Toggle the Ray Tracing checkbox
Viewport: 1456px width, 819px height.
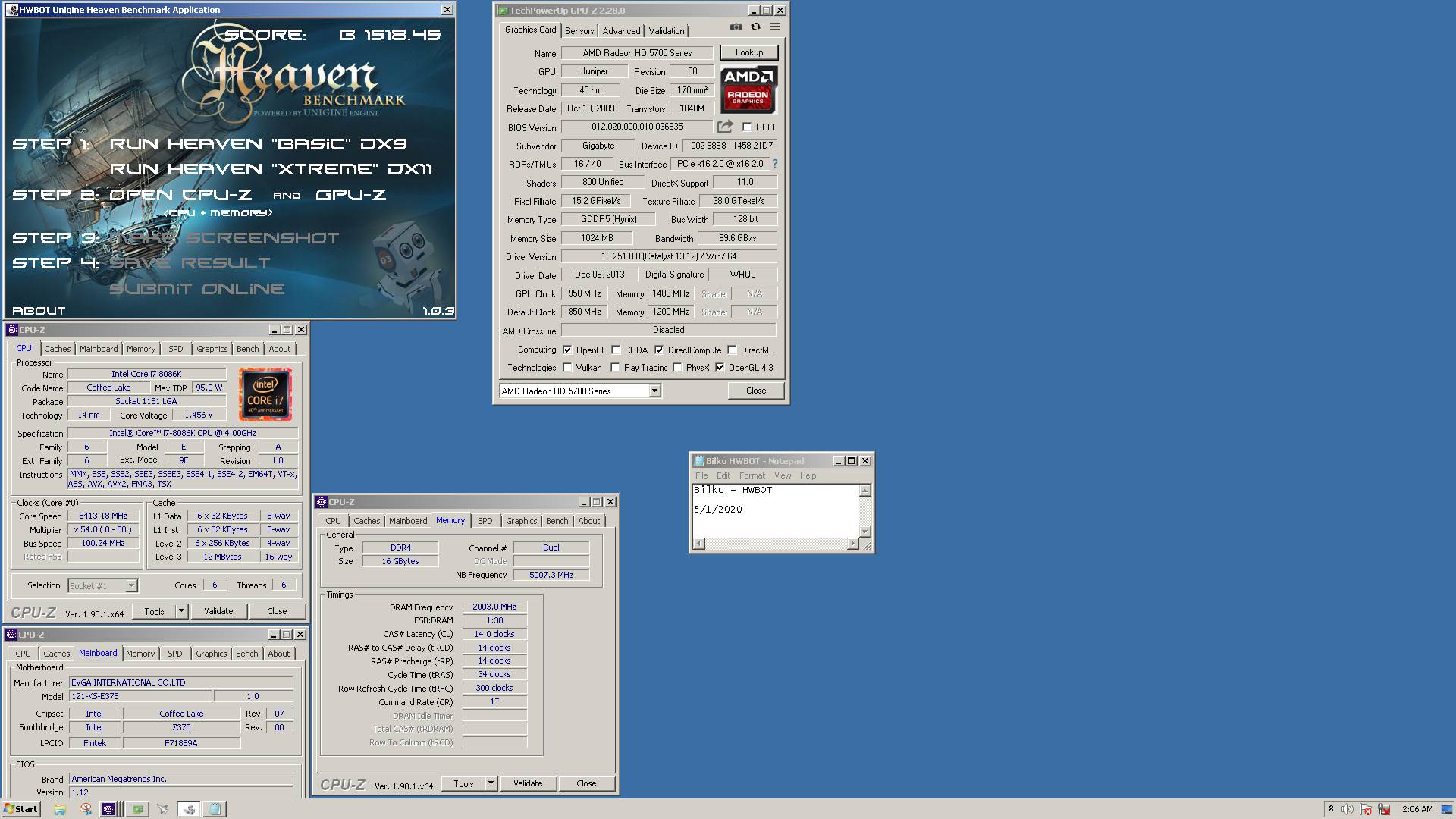(x=615, y=368)
